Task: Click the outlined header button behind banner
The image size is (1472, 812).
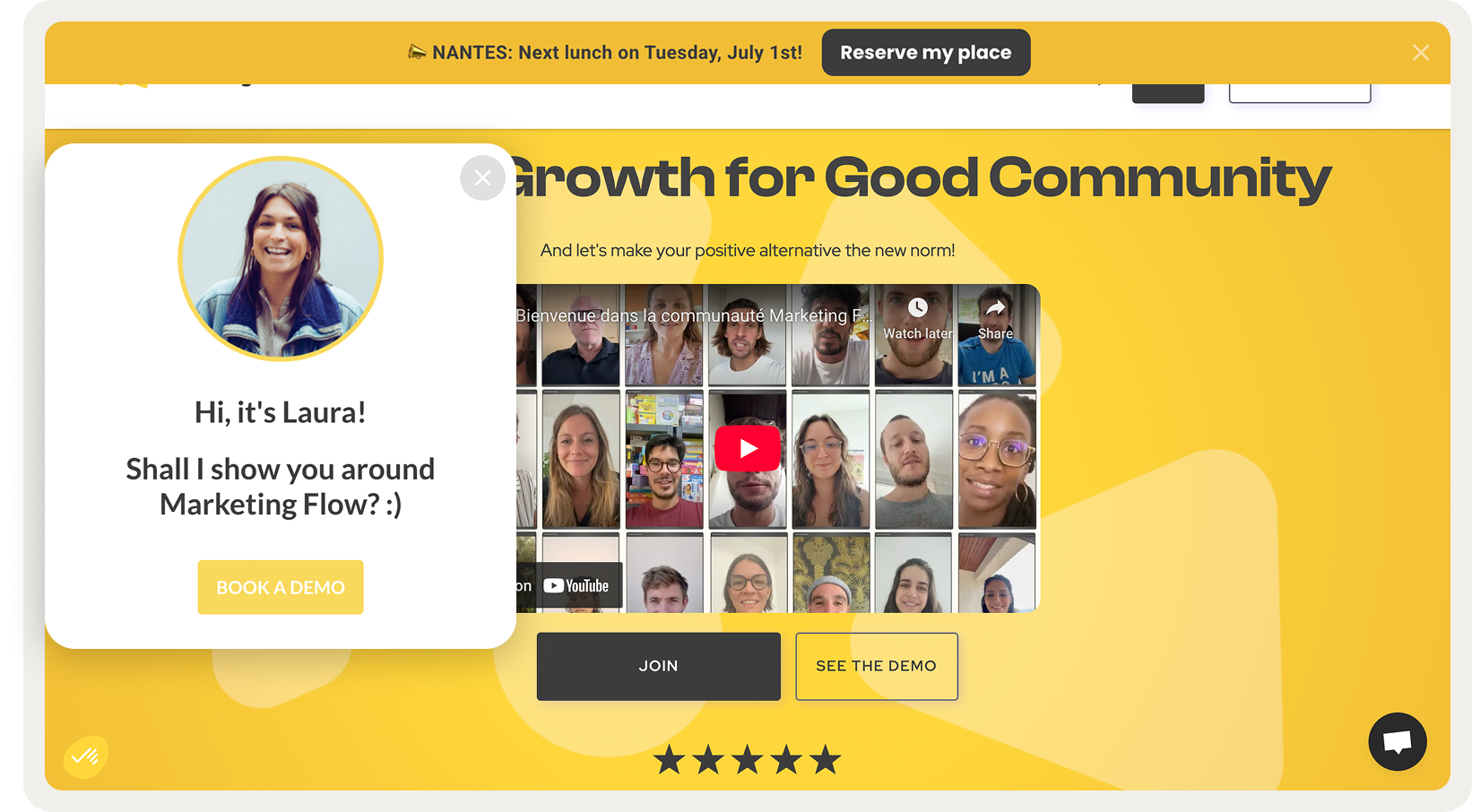Action: click(x=1299, y=93)
